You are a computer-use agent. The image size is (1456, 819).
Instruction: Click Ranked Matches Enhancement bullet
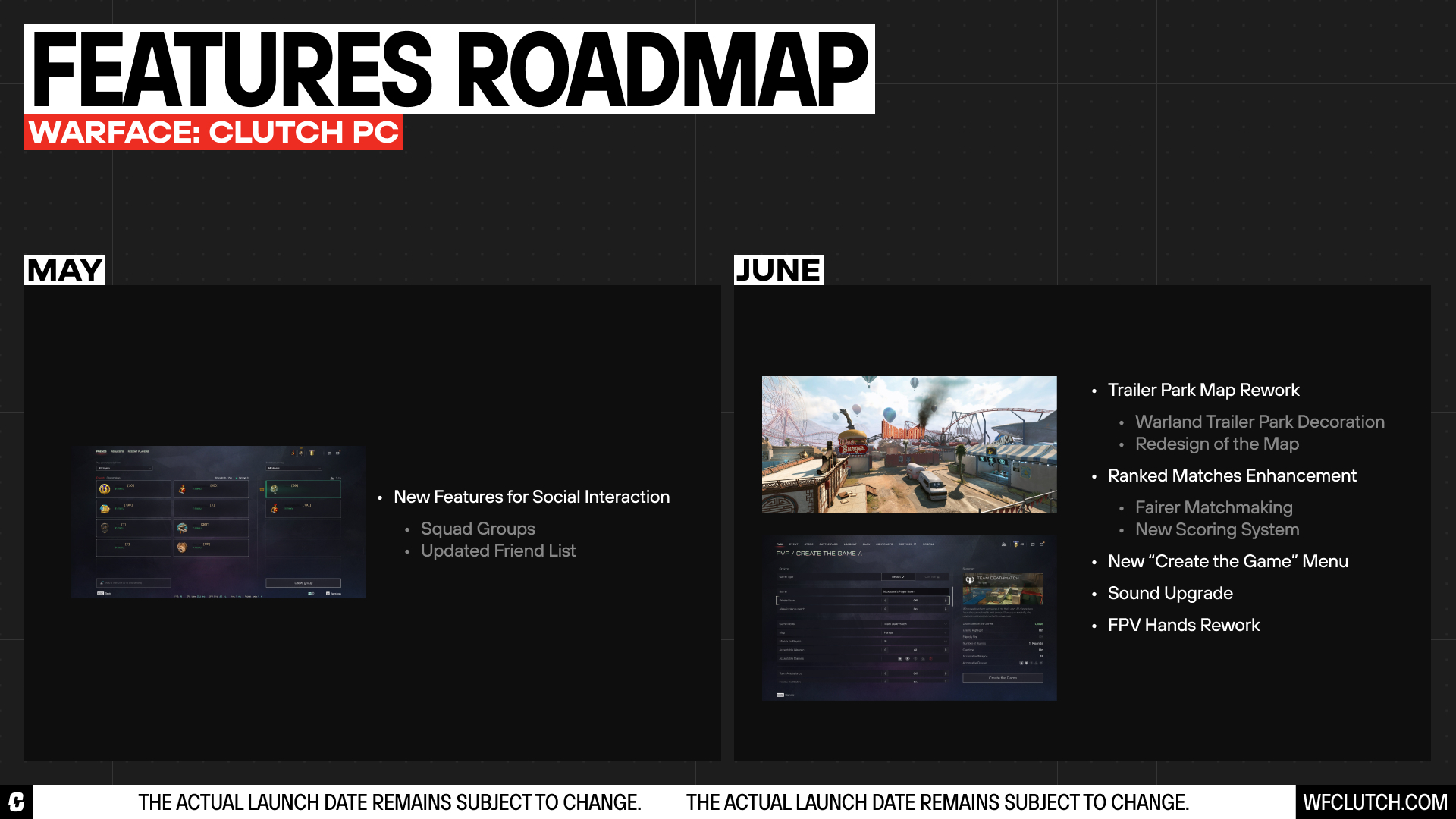(1232, 475)
